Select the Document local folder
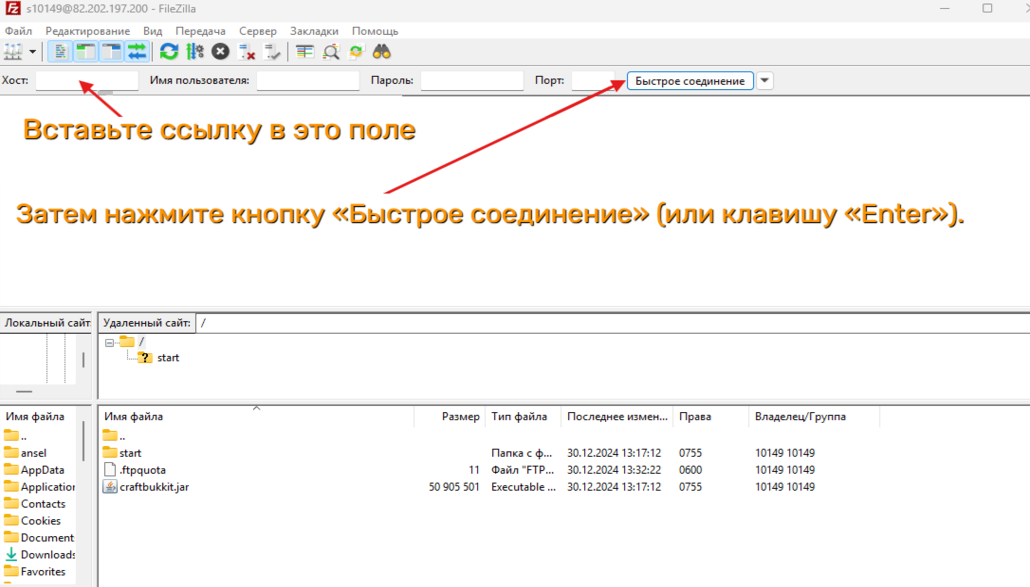The width and height of the screenshot is (1030, 587). 39,538
